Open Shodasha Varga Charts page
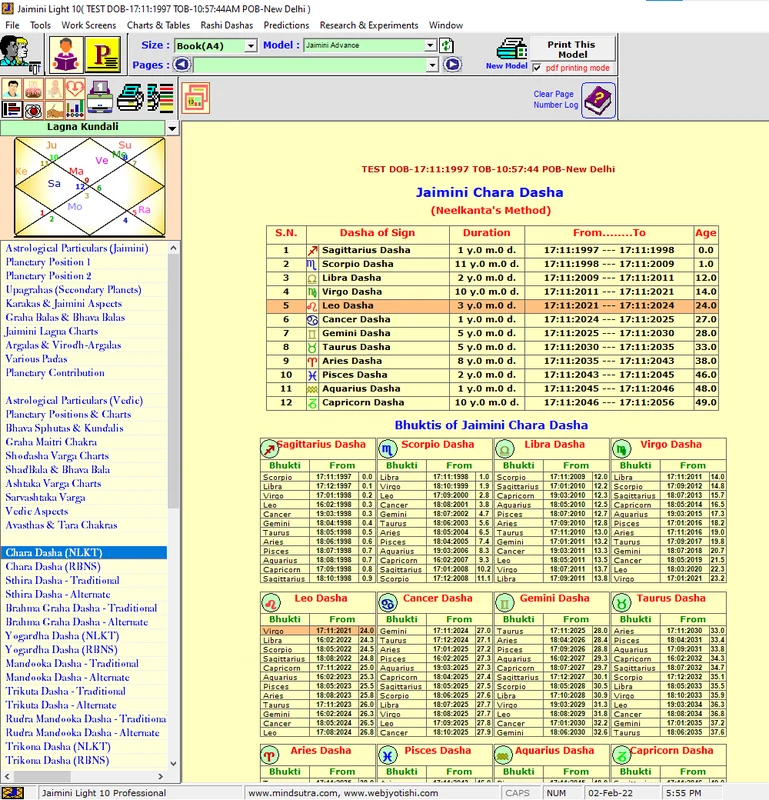Screen dimensions: 769x800 (x=57, y=456)
